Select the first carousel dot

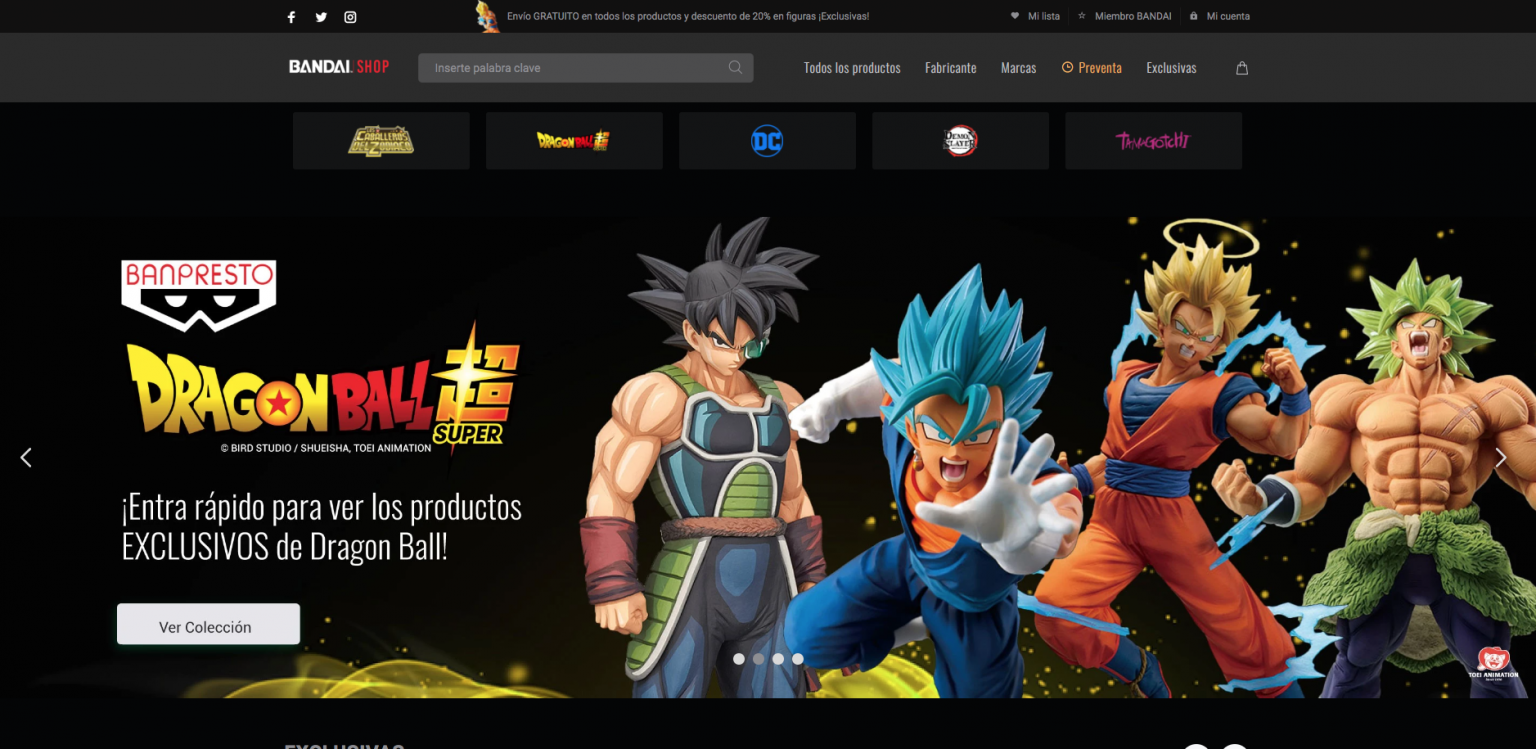click(739, 659)
